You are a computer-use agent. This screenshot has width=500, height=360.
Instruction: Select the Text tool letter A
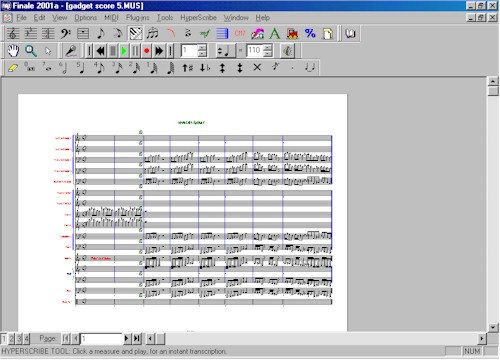pyautogui.click(x=274, y=33)
